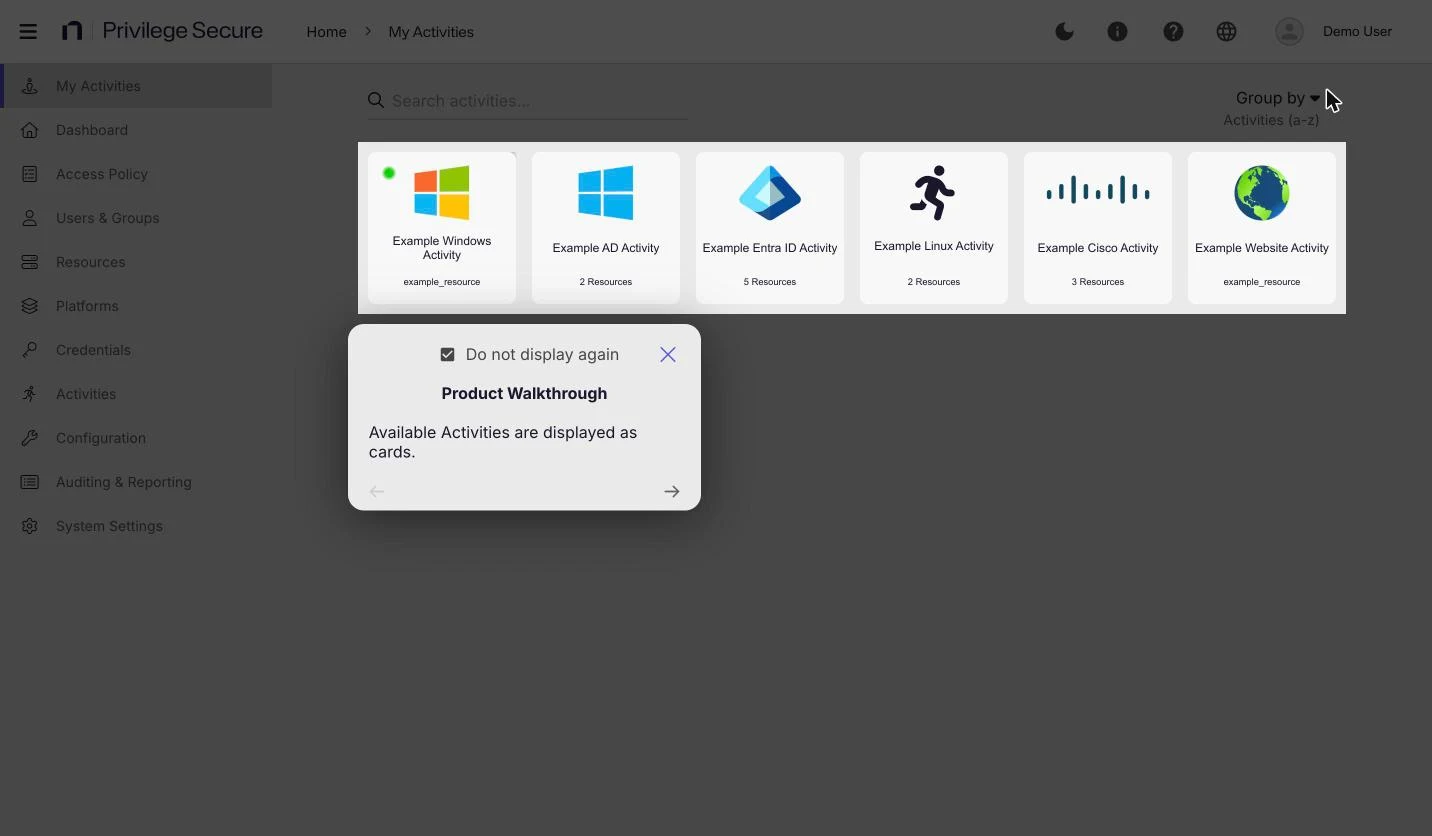Launch the Example Linux Activity card
Screen dimensions: 1432x836
934,228
